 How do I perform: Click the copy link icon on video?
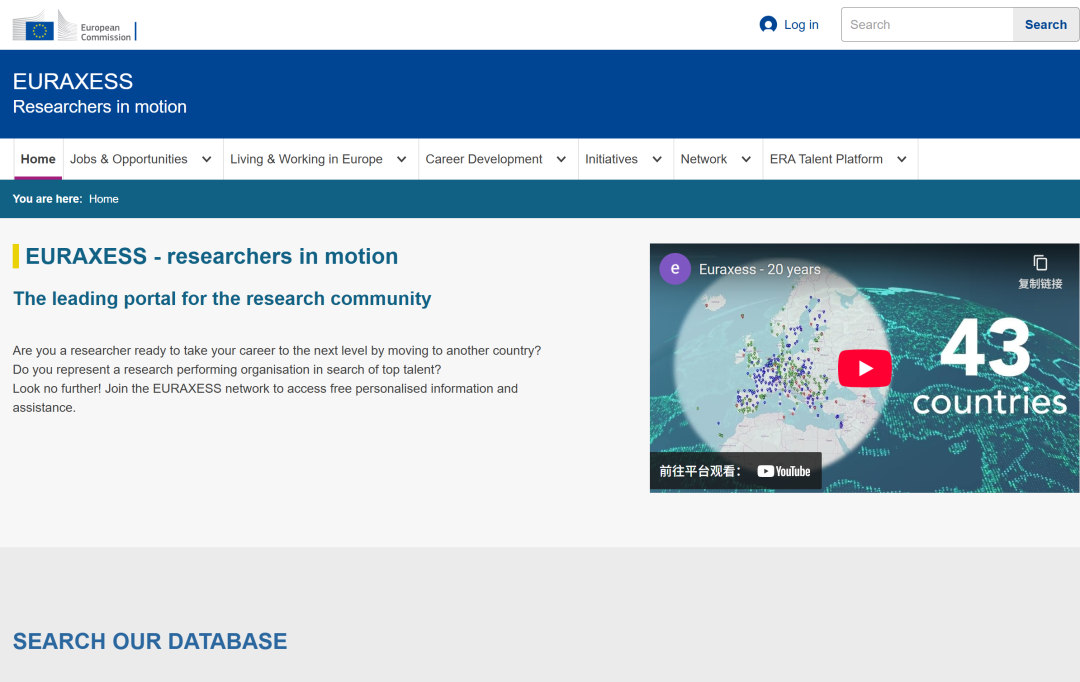1040,263
